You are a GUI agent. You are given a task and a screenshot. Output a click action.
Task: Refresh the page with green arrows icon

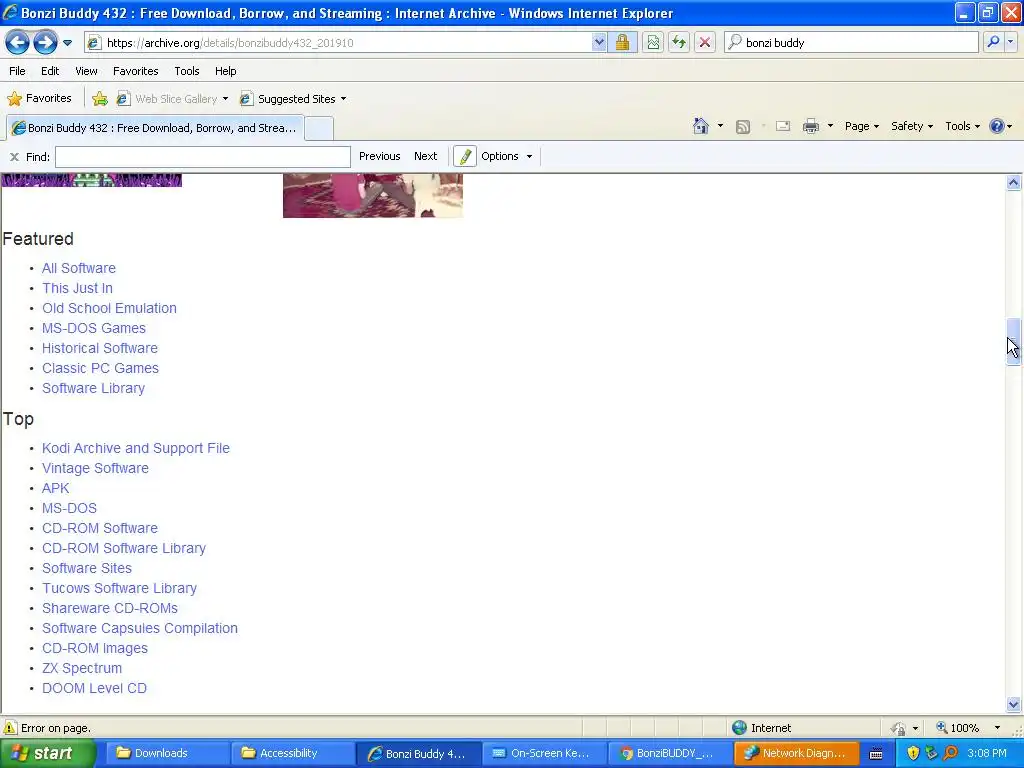click(x=679, y=42)
